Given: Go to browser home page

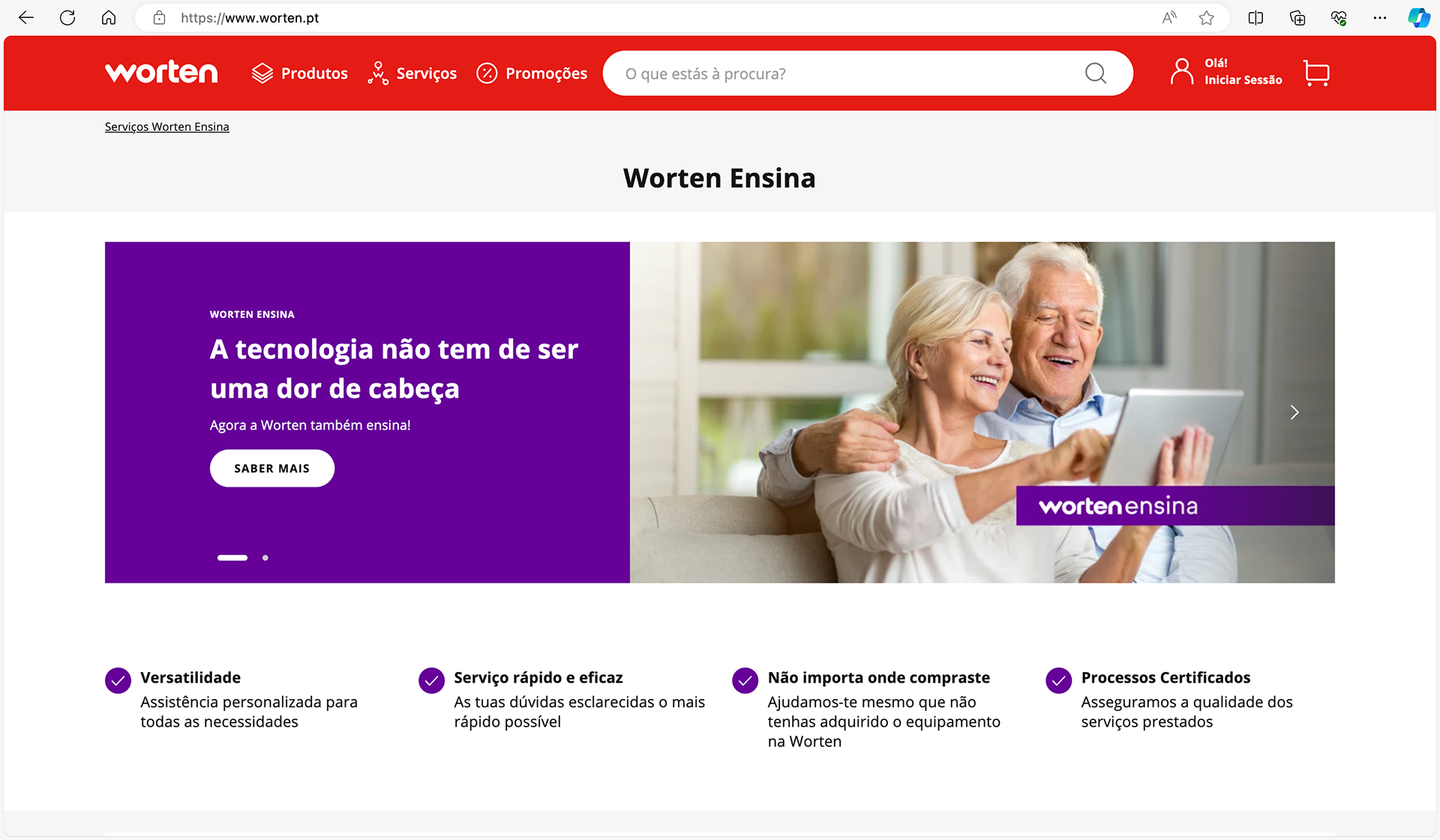Looking at the screenshot, I should pyautogui.click(x=109, y=18).
